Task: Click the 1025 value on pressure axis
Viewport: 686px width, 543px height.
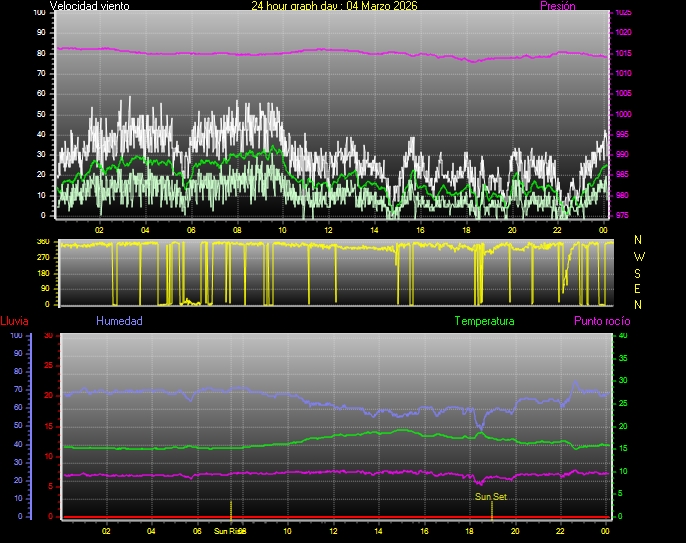Action: click(622, 13)
